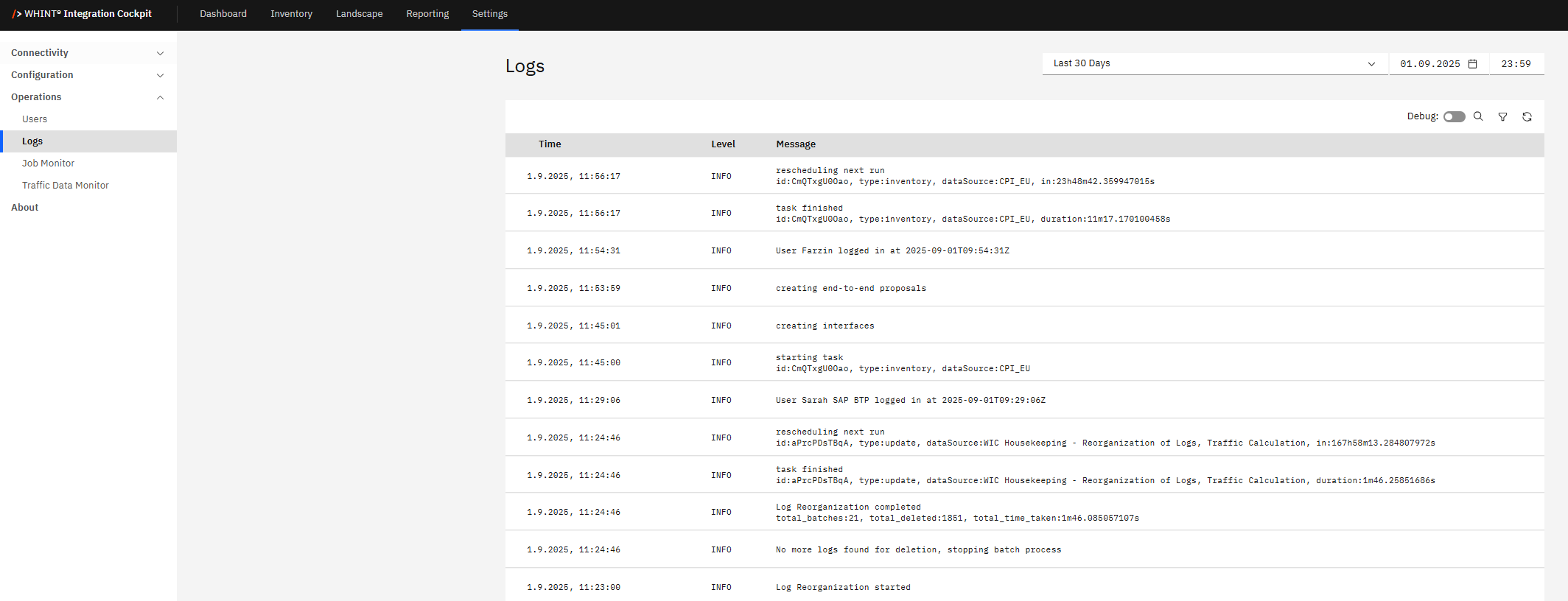Sort by the Time column header
This screenshot has width=1568, height=601.
pos(550,144)
